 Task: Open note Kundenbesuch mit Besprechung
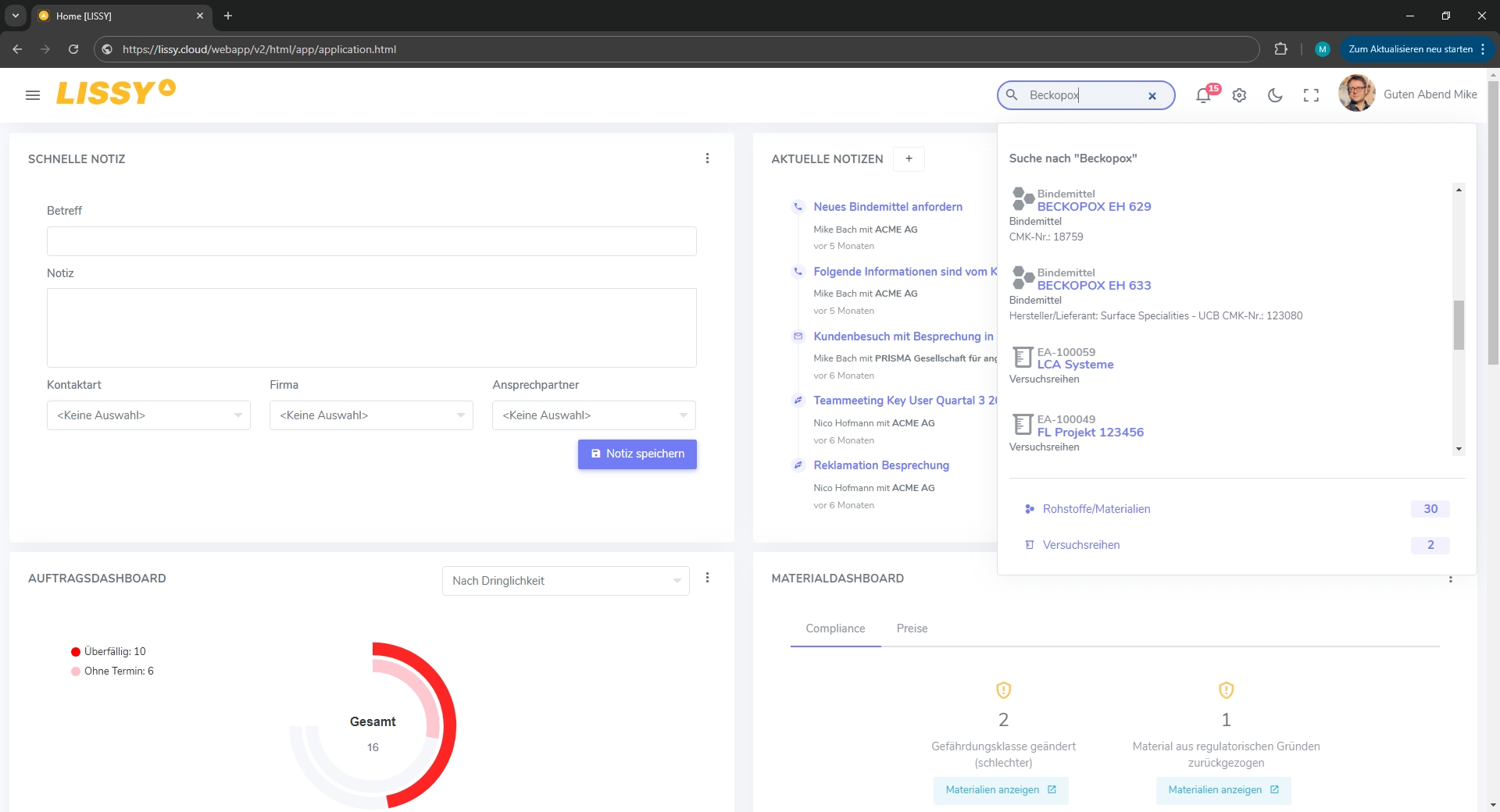coord(904,337)
